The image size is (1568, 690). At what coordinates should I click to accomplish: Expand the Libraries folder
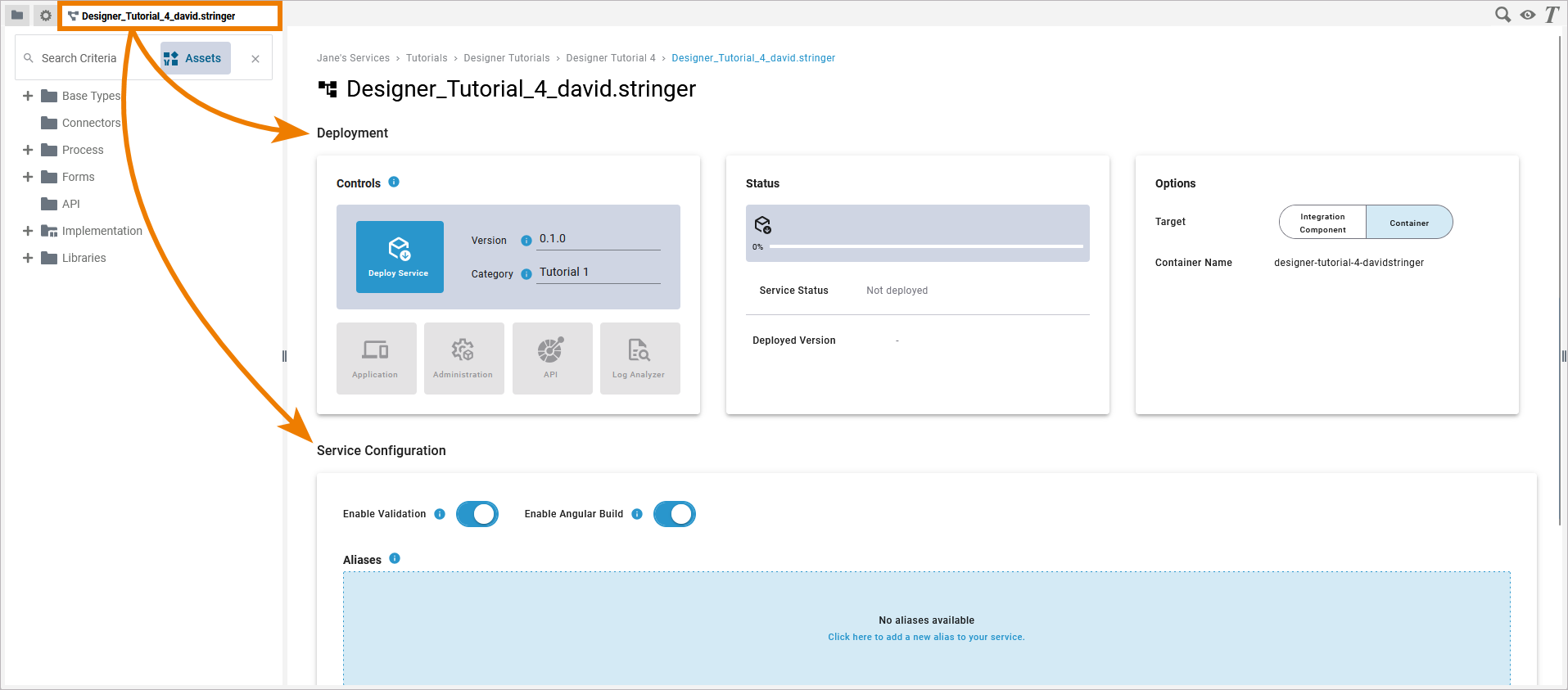28,258
